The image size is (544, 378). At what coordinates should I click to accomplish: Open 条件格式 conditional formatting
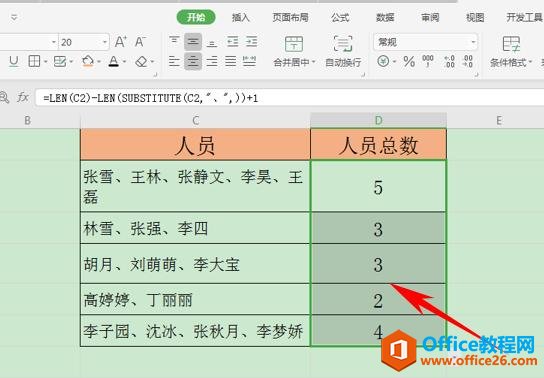(x=510, y=51)
